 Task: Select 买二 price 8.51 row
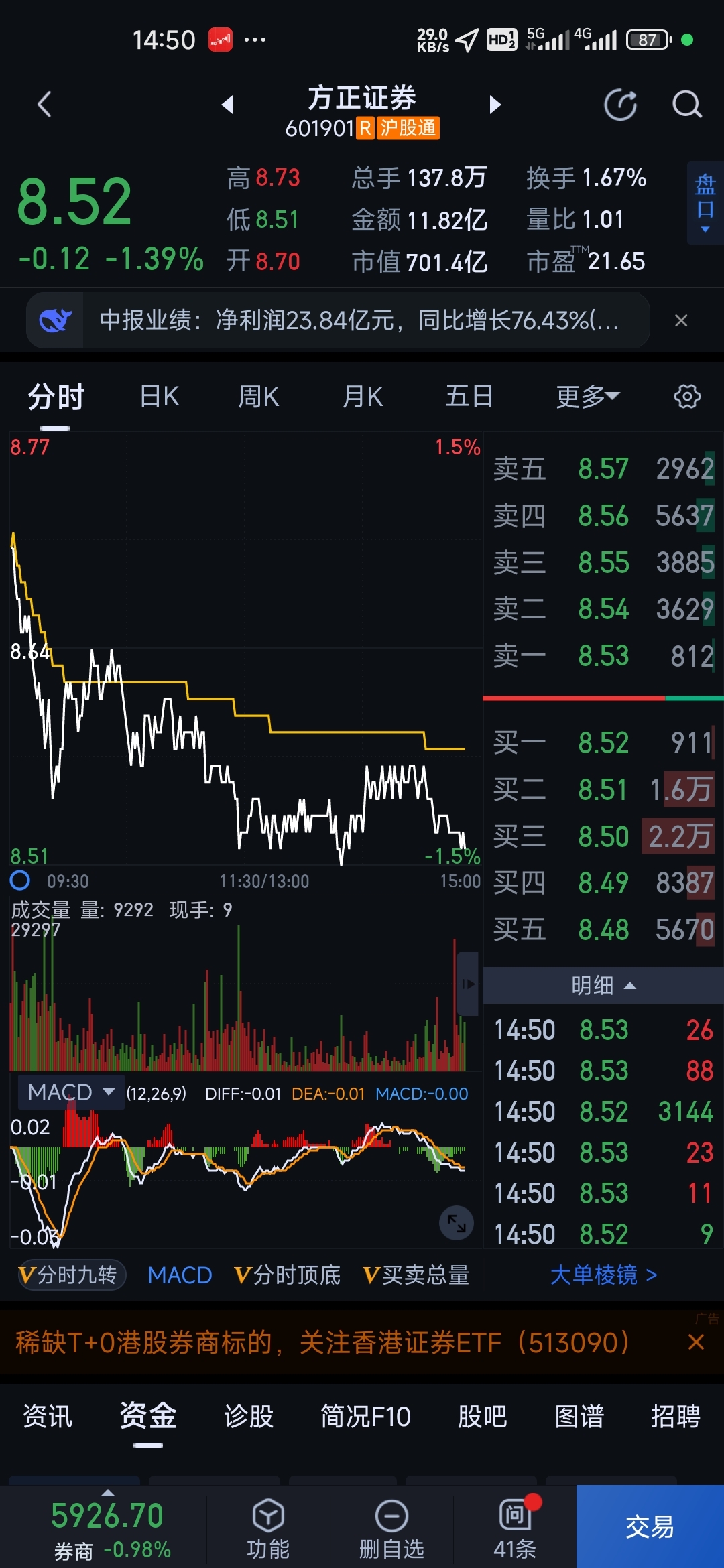603,790
